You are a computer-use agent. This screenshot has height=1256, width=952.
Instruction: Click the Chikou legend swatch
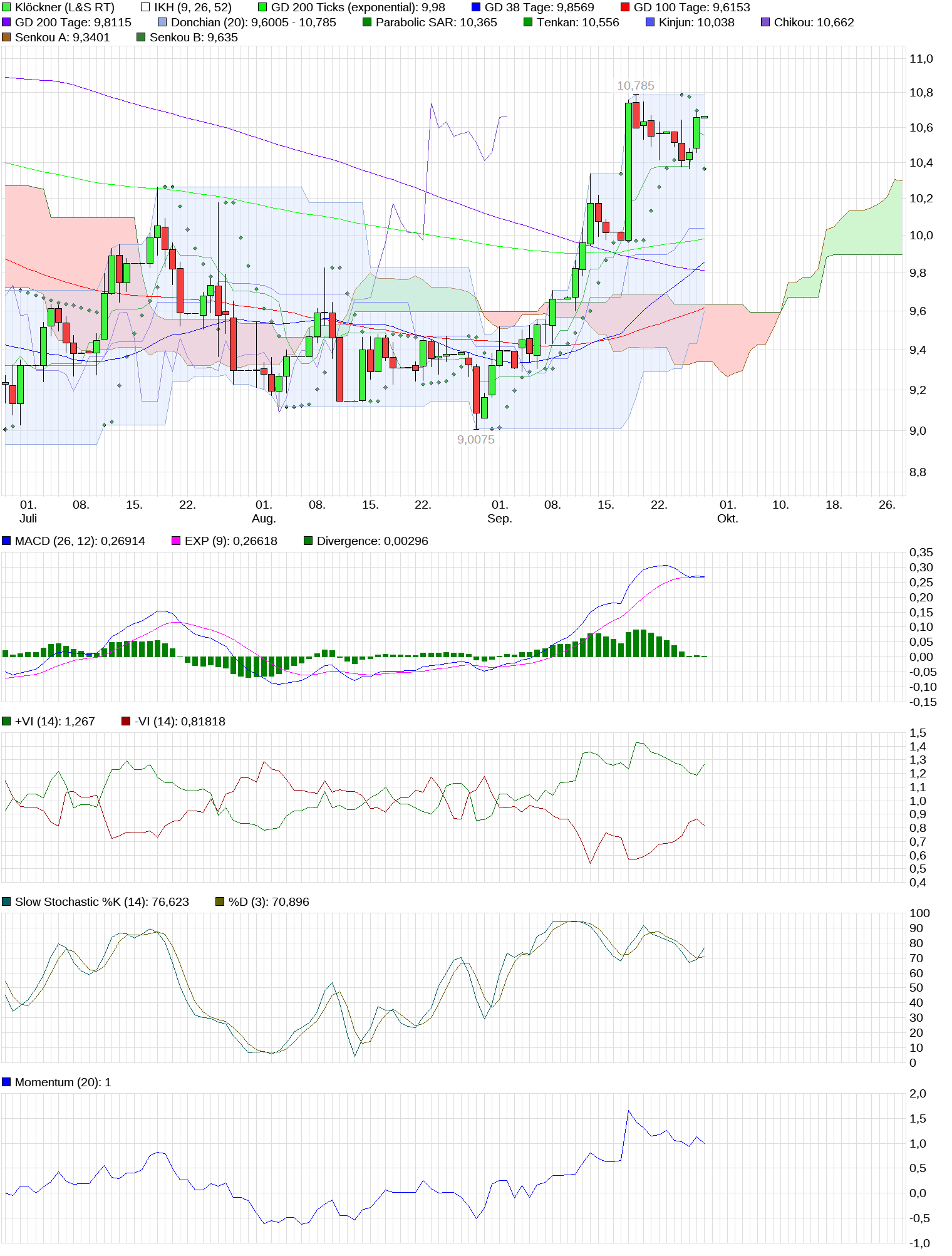click(765, 23)
